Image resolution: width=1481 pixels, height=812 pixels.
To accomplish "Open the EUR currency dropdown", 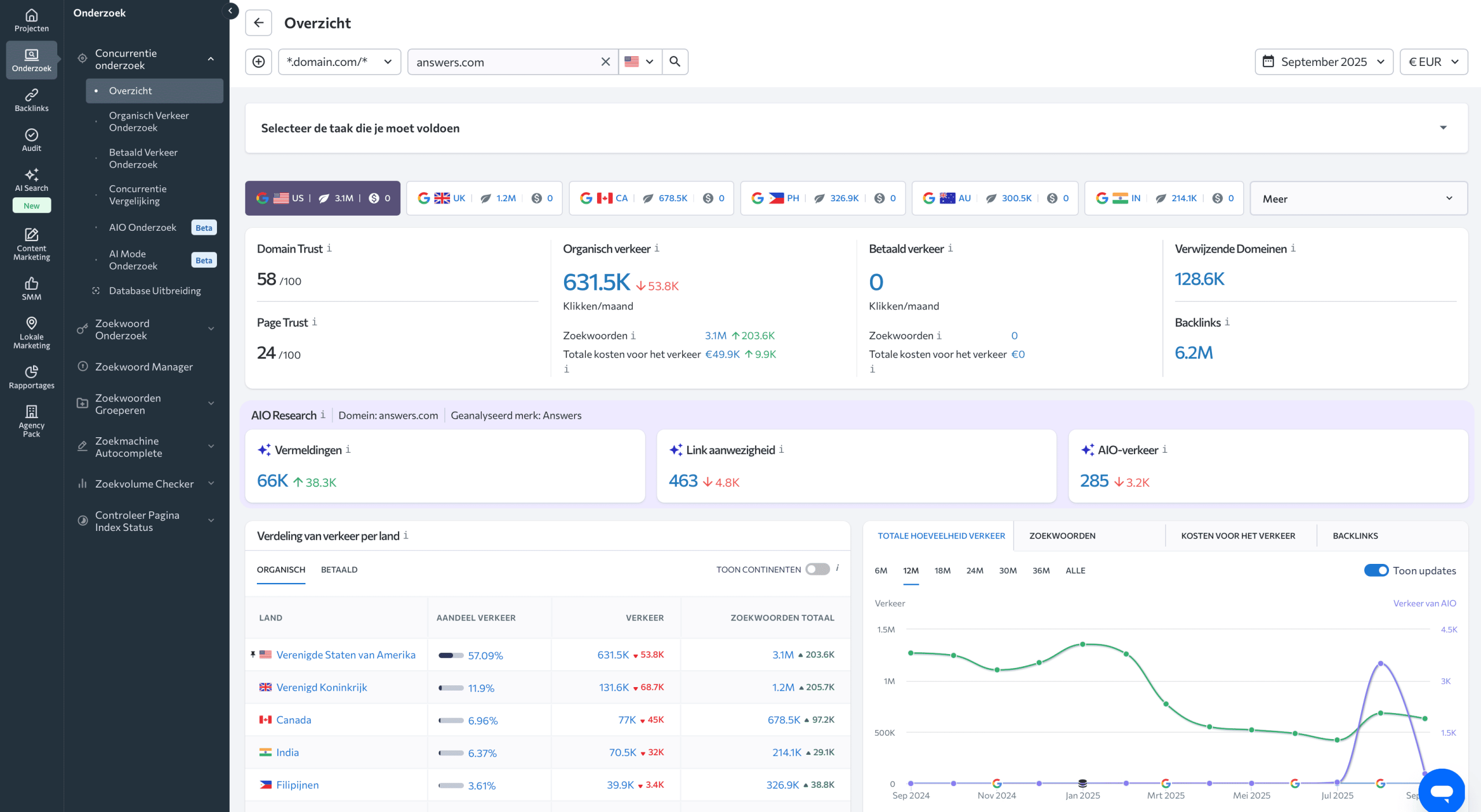I will [1434, 61].
